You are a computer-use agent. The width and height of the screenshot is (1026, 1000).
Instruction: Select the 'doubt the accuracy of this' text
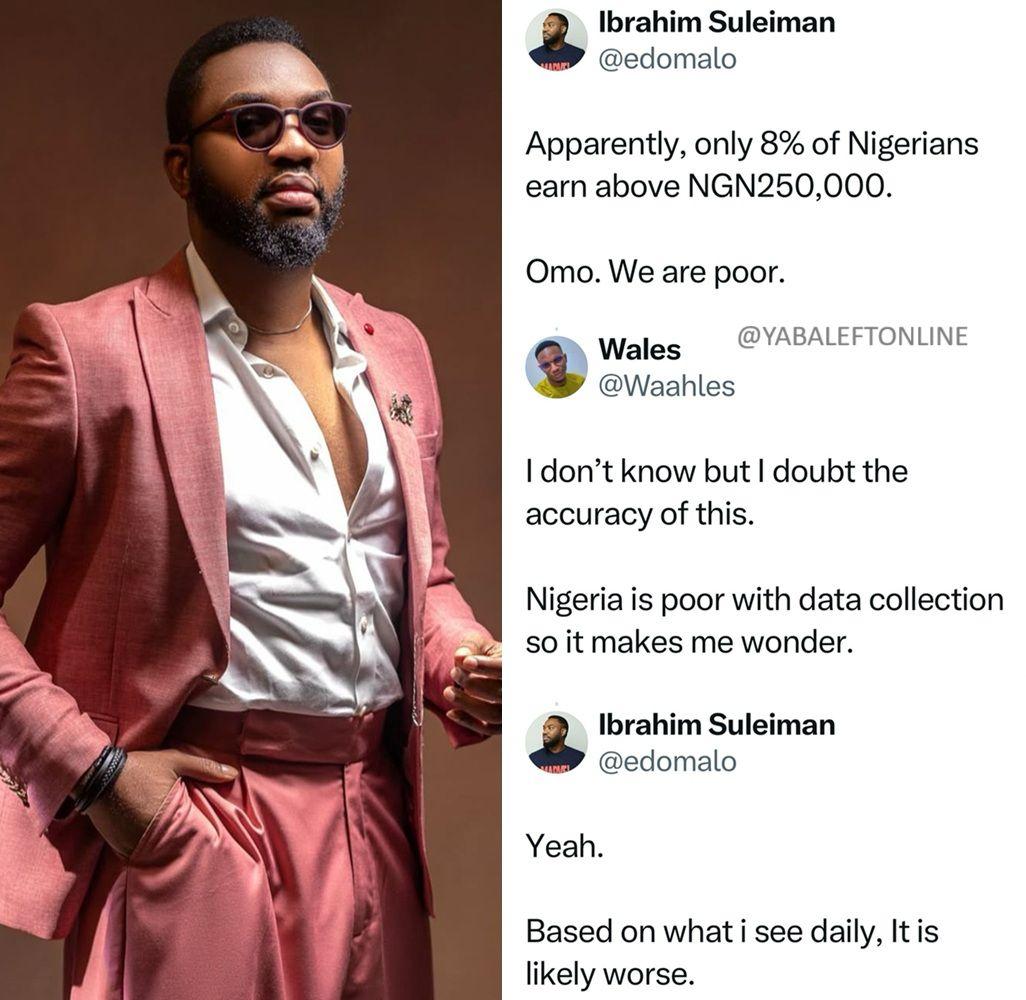tap(716, 492)
